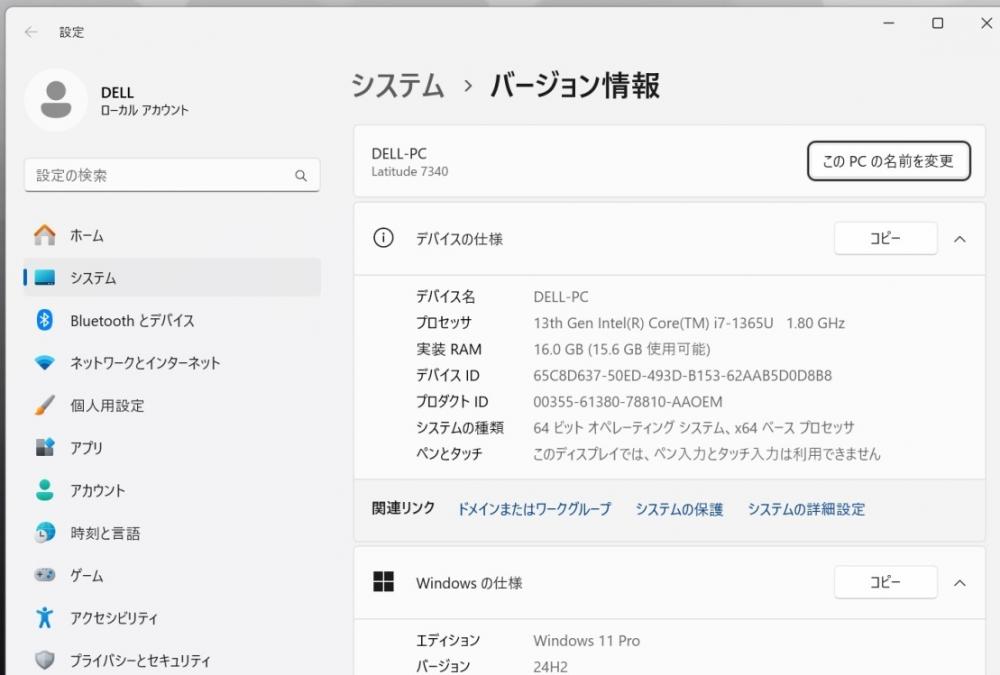The width and height of the screenshot is (1000, 675).
Task: Click the アカウント person icon
Action: pyautogui.click(x=45, y=490)
